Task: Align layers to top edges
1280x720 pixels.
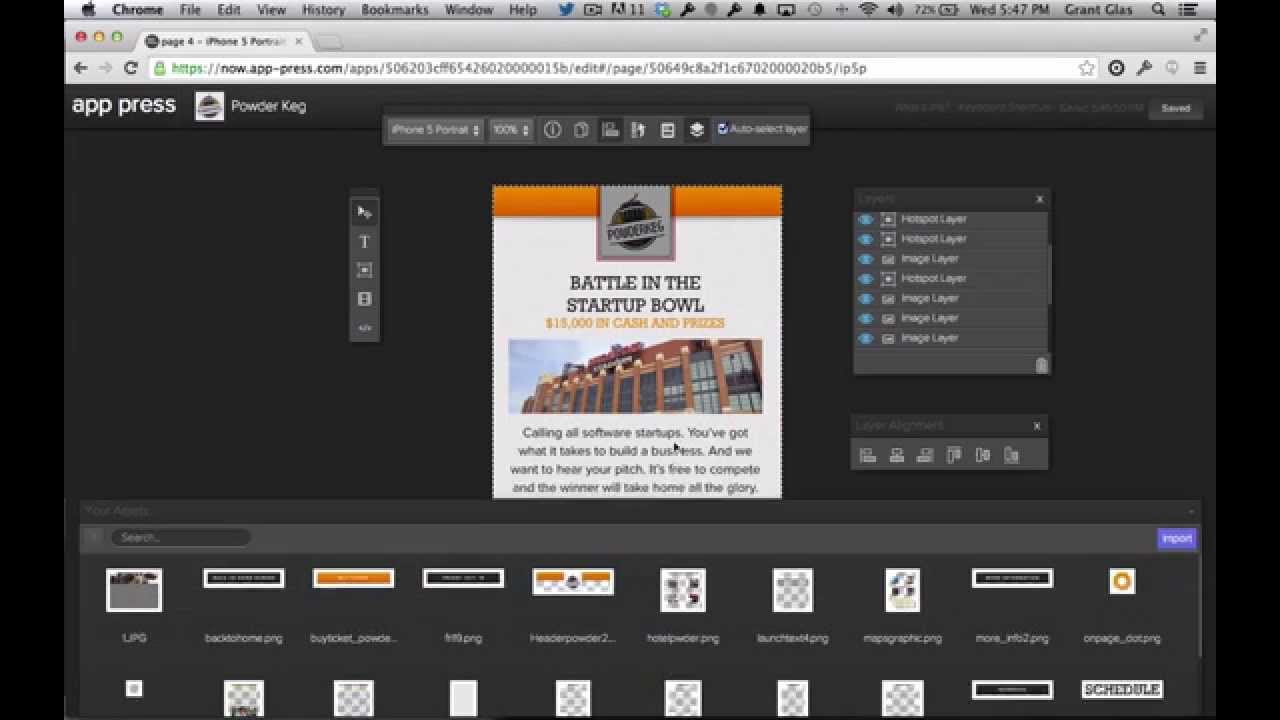Action: pos(954,455)
